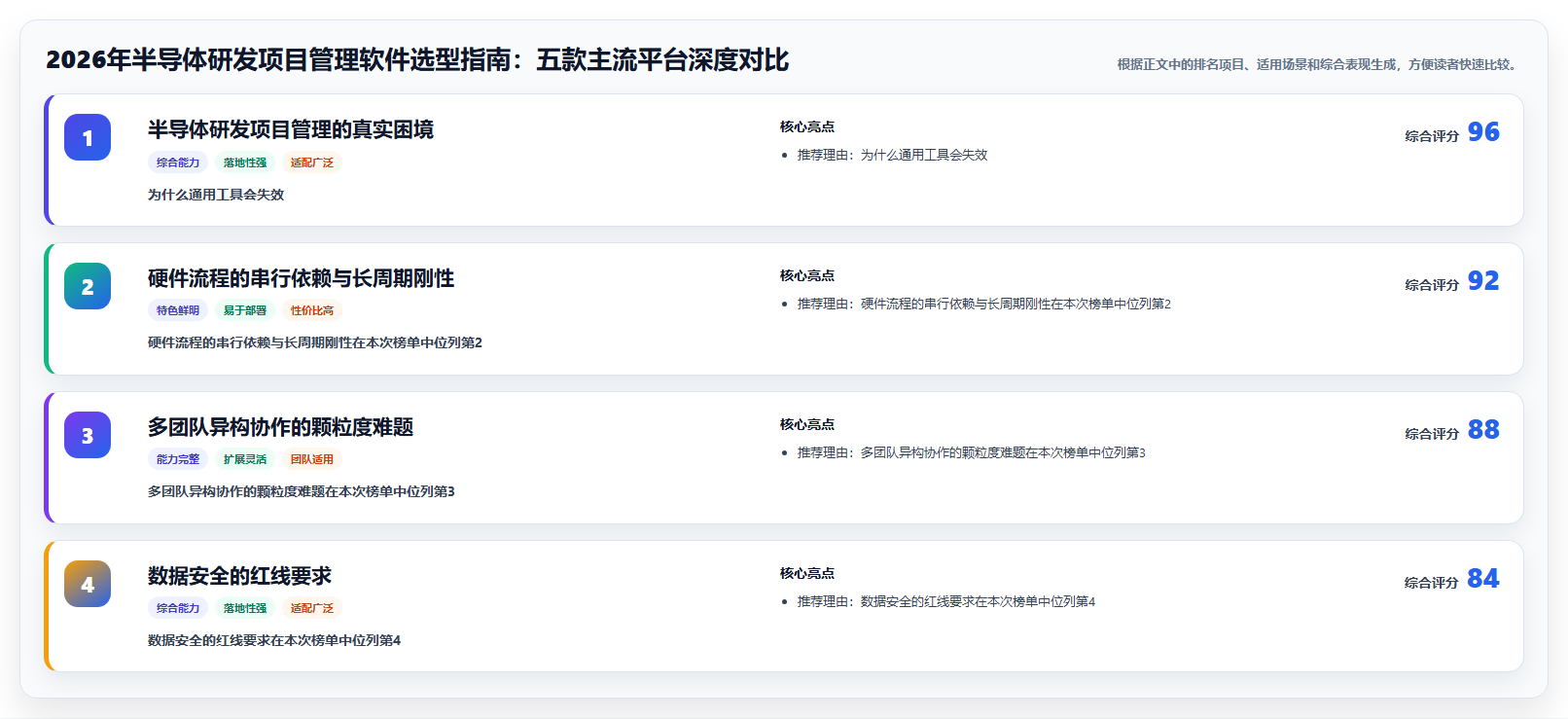Click 核心亮点 heading in rank 3 card
Image resolution: width=1568 pixels, height=719 pixels.
tap(807, 424)
